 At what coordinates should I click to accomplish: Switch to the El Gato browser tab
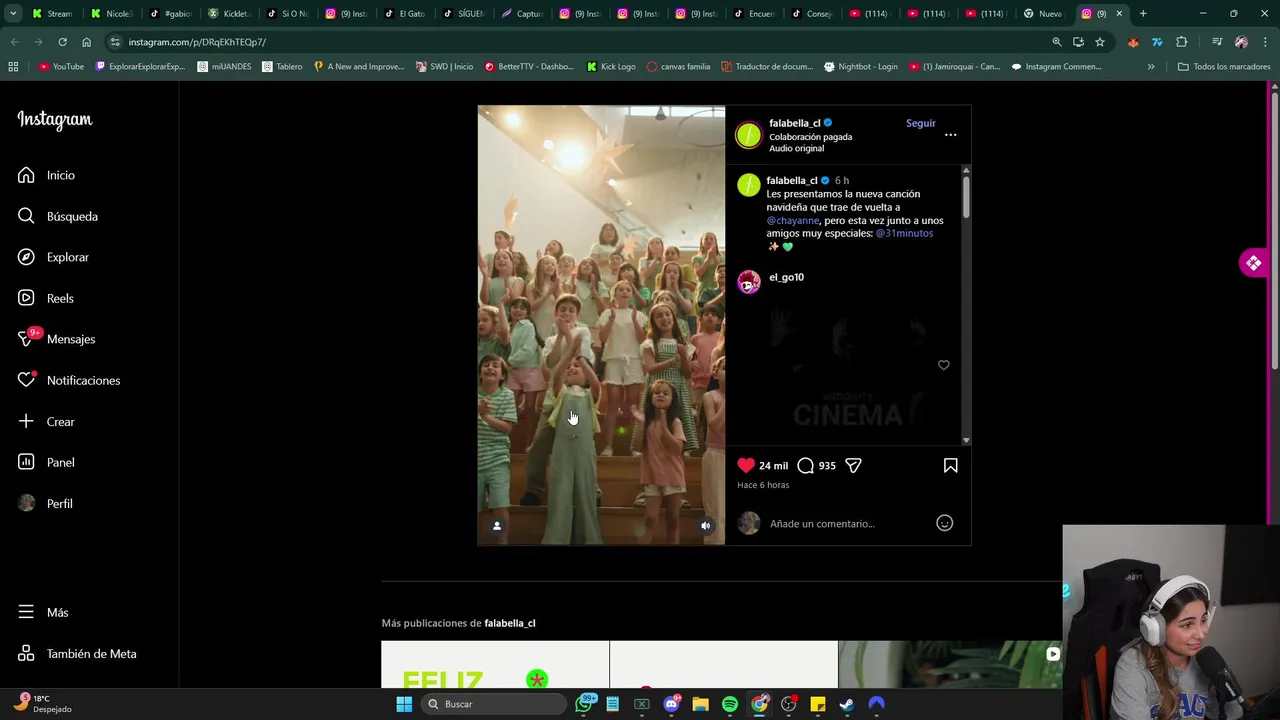click(x=404, y=14)
